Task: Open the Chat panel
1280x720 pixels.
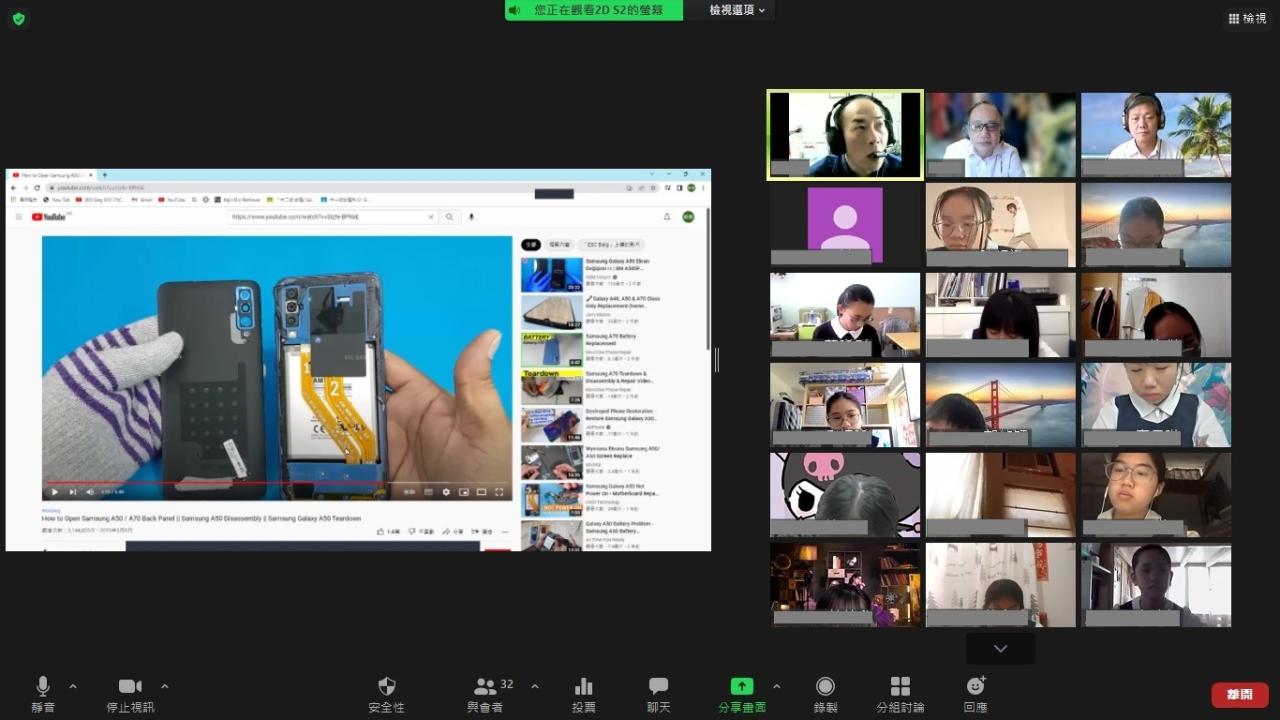Action: click(x=658, y=694)
